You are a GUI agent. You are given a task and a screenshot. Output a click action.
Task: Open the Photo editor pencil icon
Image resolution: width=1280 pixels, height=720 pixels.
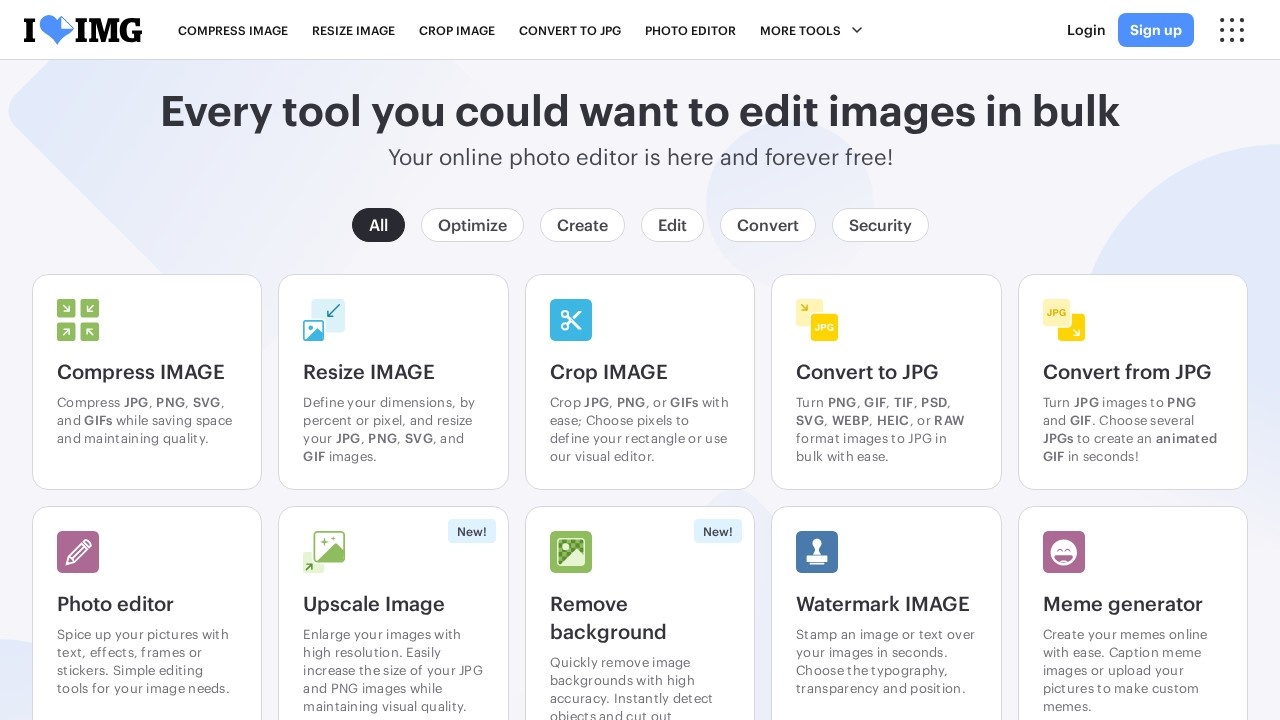pos(78,552)
